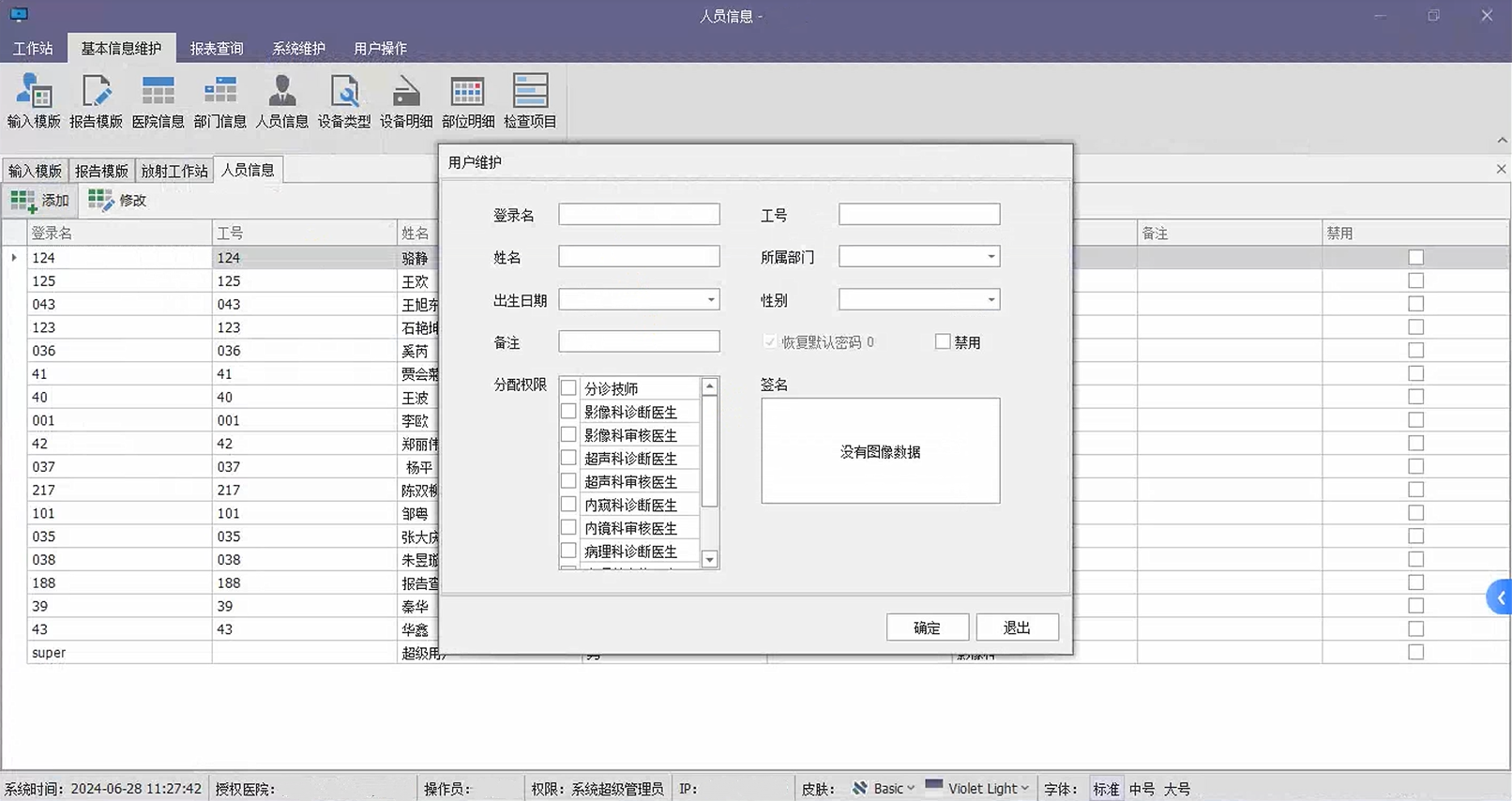1512x801 pixels.
Task: Open the 医院信息 ribbon tool
Action: pos(158,101)
